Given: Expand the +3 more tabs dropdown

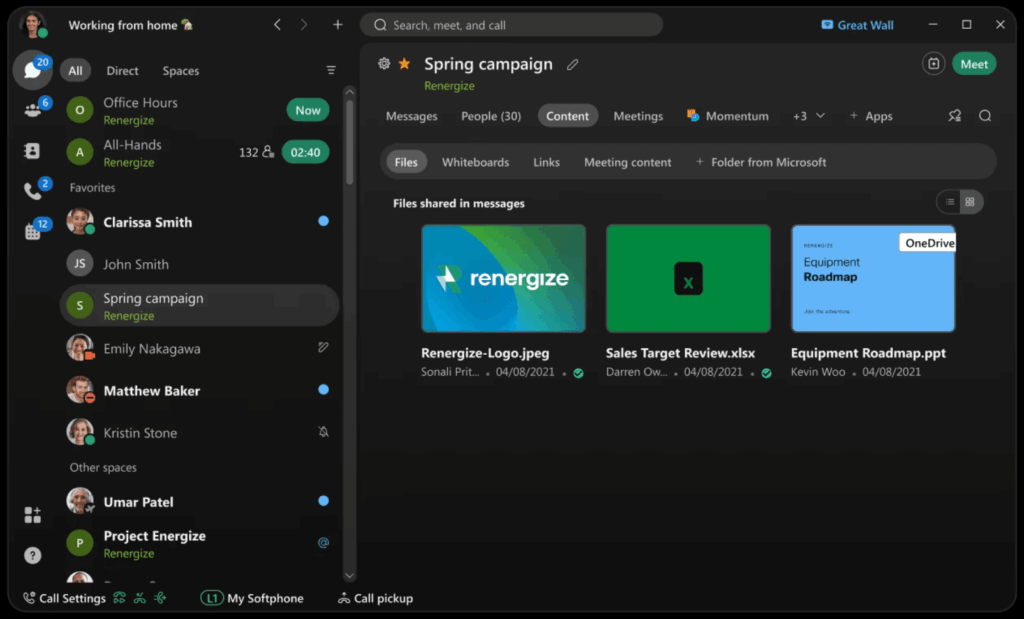Looking at the screenshot, I should [808, 116].
